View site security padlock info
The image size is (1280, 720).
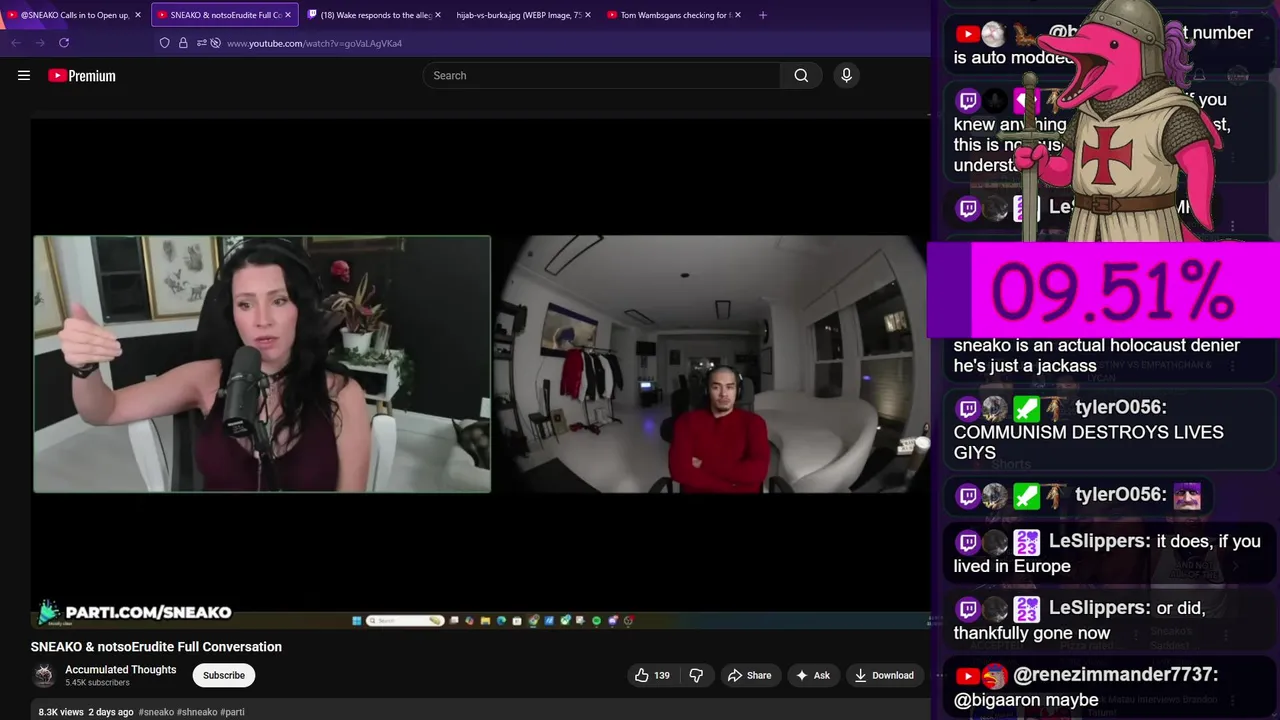(x=183, y=43)
